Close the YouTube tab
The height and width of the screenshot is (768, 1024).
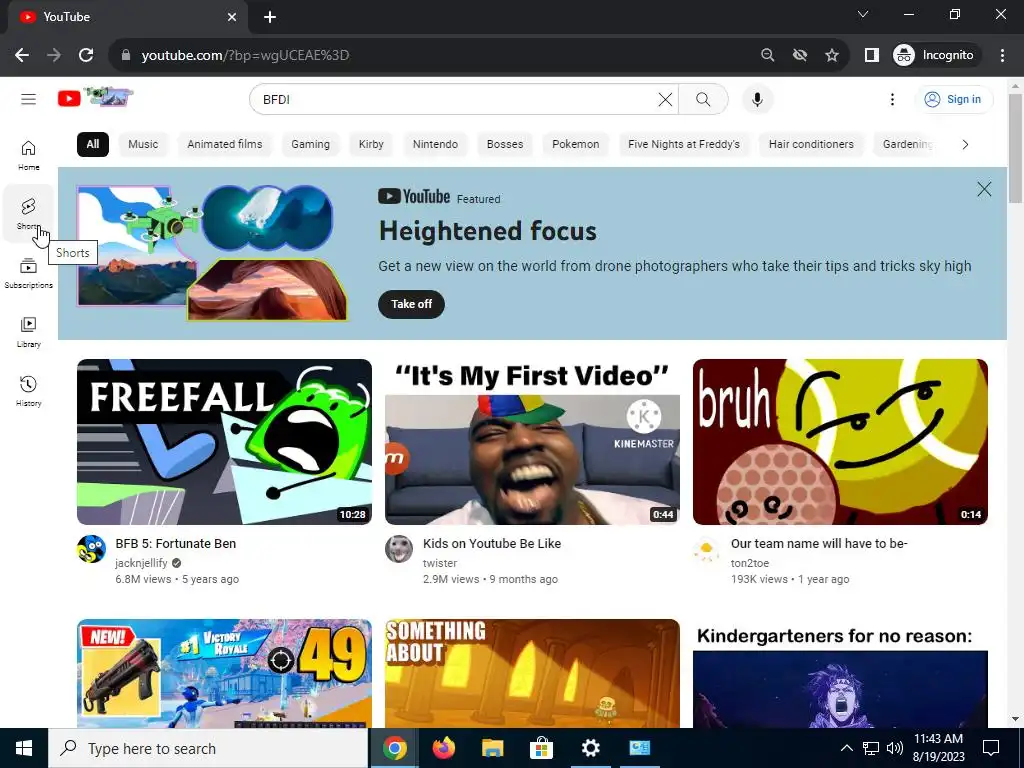(x=232, y=17)
